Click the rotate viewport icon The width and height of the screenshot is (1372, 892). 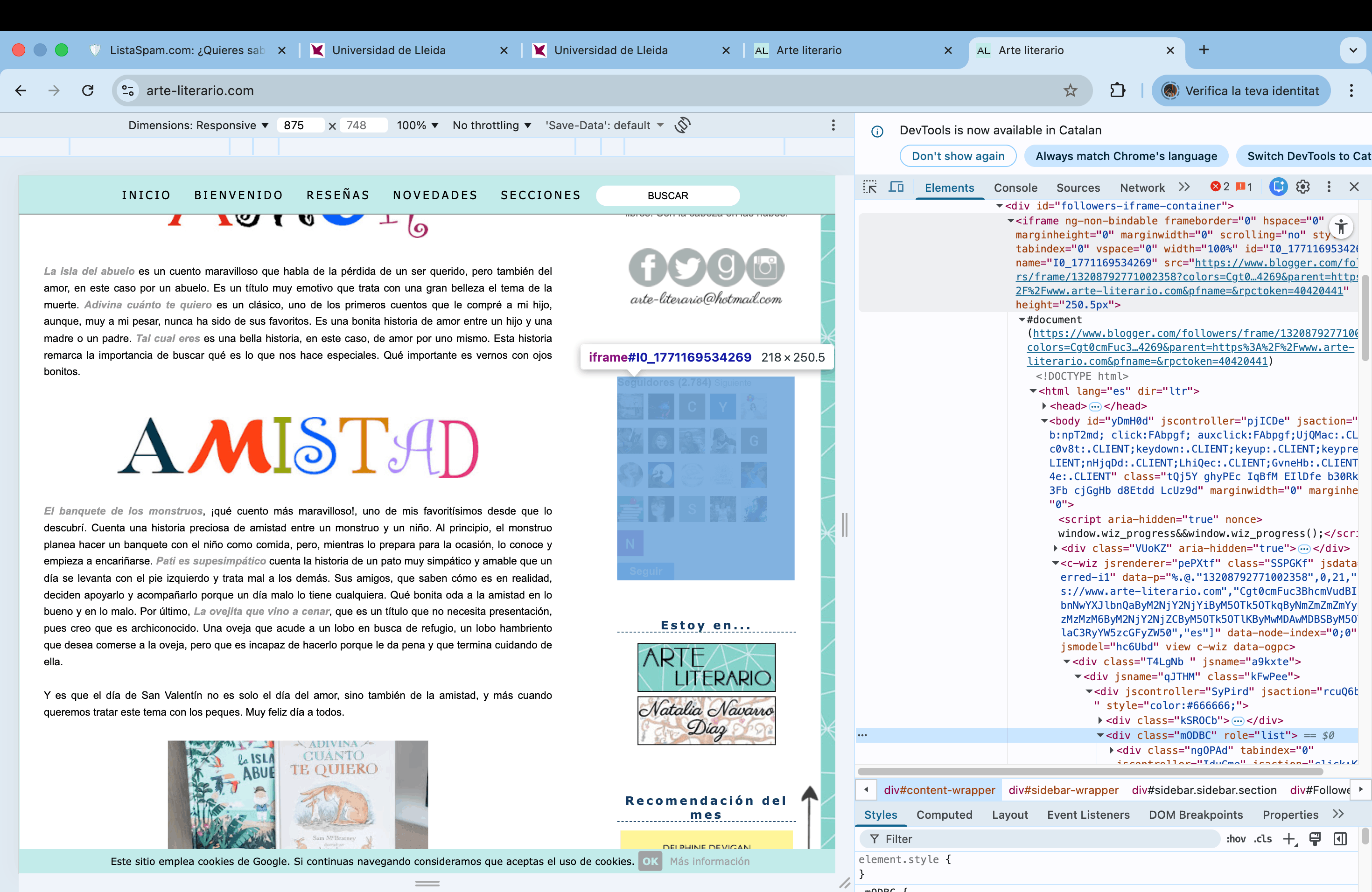[x=683, y=125]
